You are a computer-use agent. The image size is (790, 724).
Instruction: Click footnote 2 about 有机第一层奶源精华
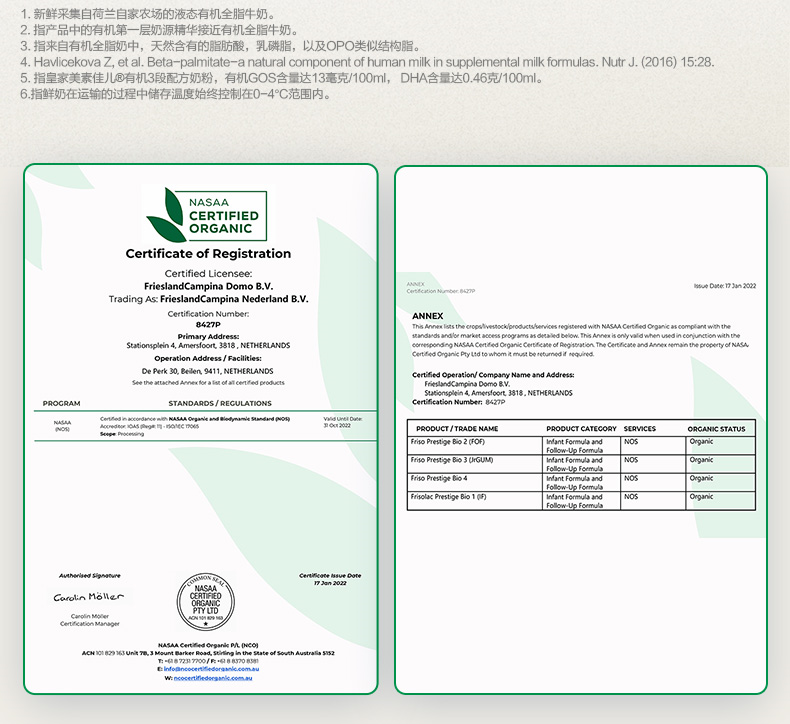pos(159,30)
